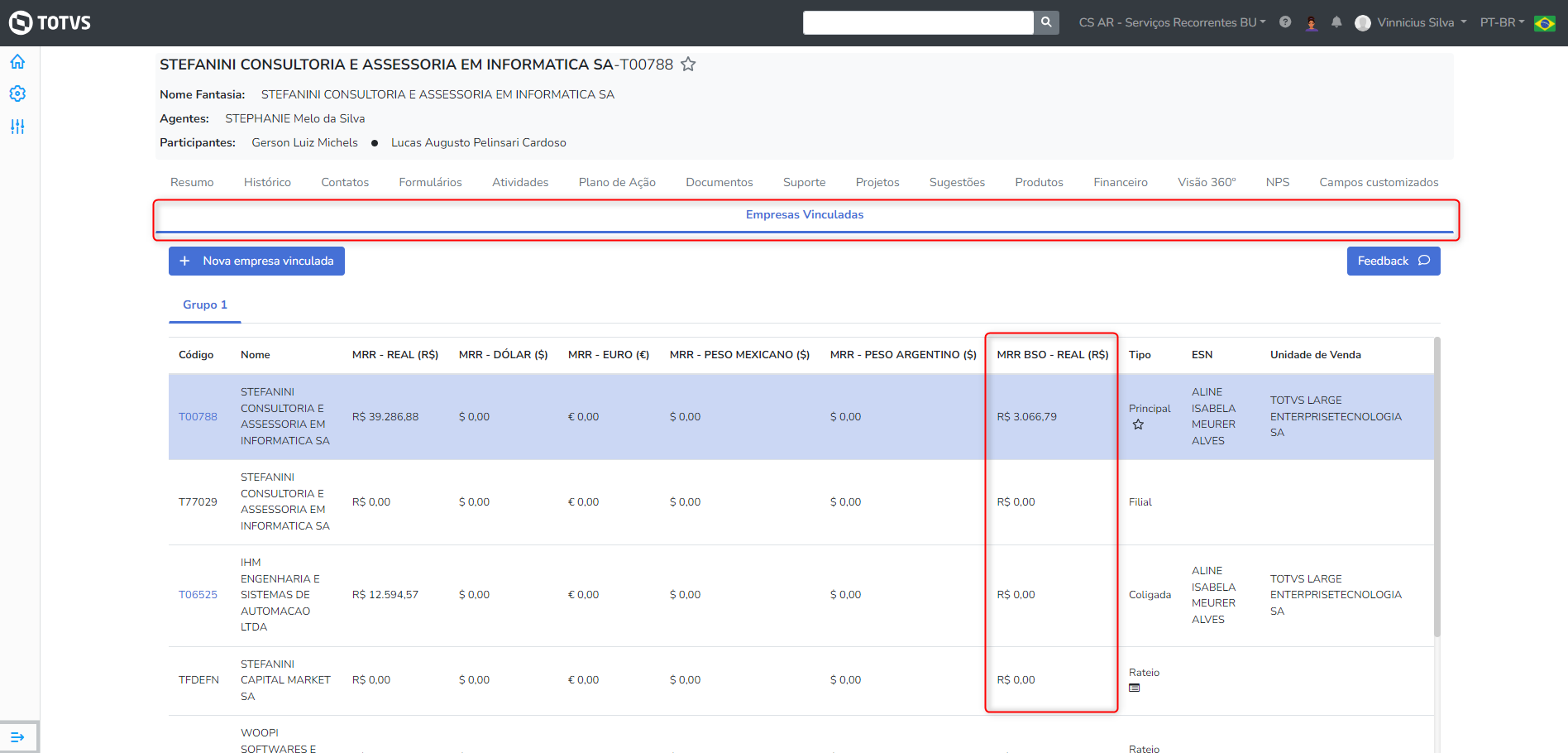Click the R$ 12.594,57 MRR value
The width and height of the screenshot is (1568, 753).
click(x=385, y=594)
